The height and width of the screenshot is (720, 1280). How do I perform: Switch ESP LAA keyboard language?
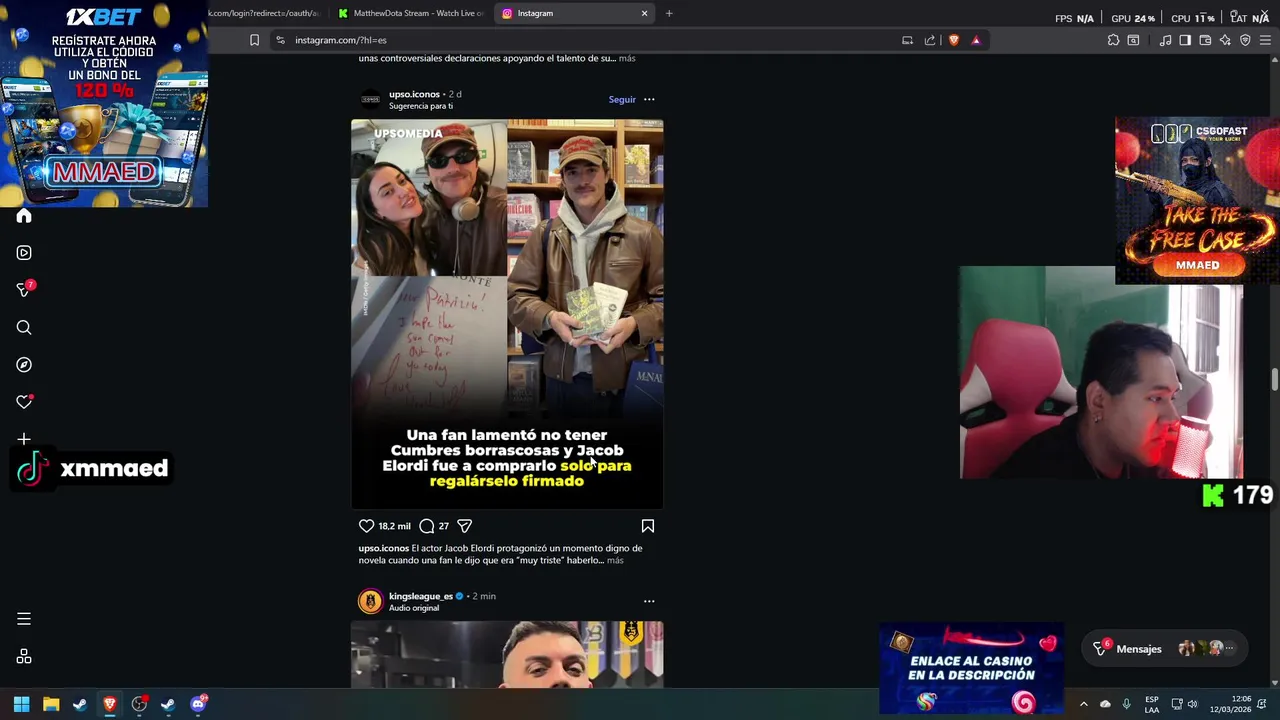[1152, 704]
